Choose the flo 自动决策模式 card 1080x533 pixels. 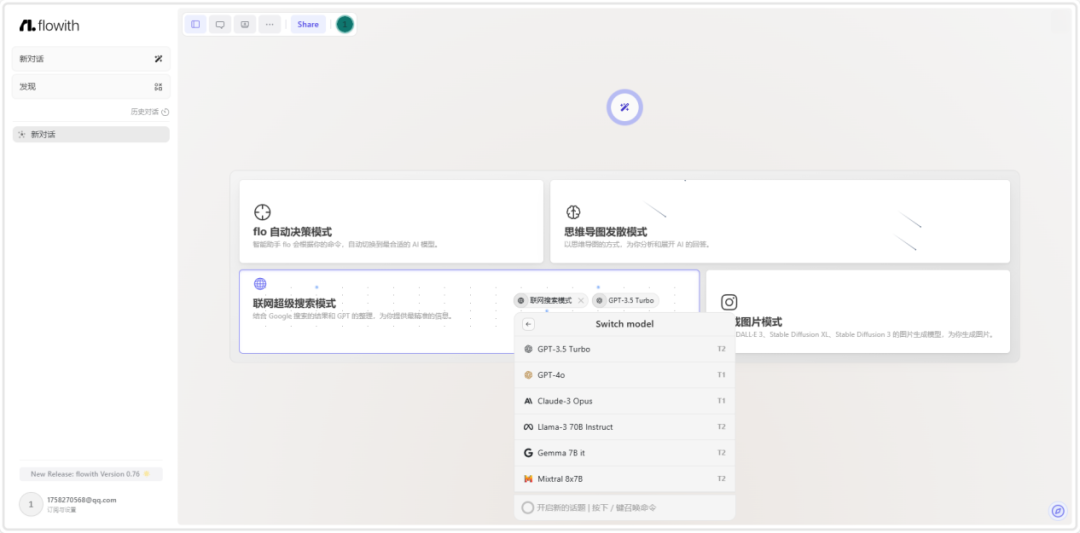pos(391,221)
